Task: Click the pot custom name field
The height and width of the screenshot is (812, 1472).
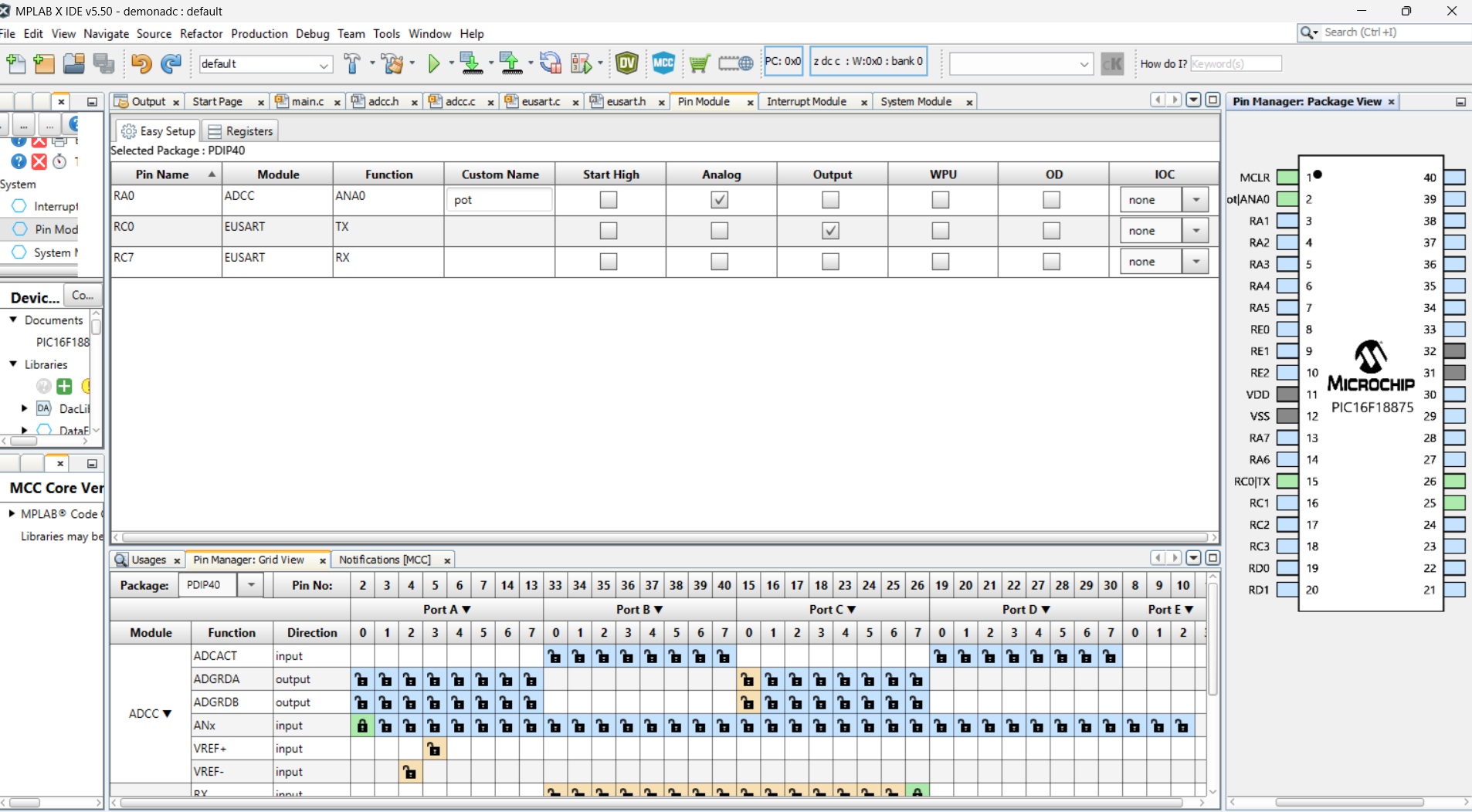Action: 499,200
